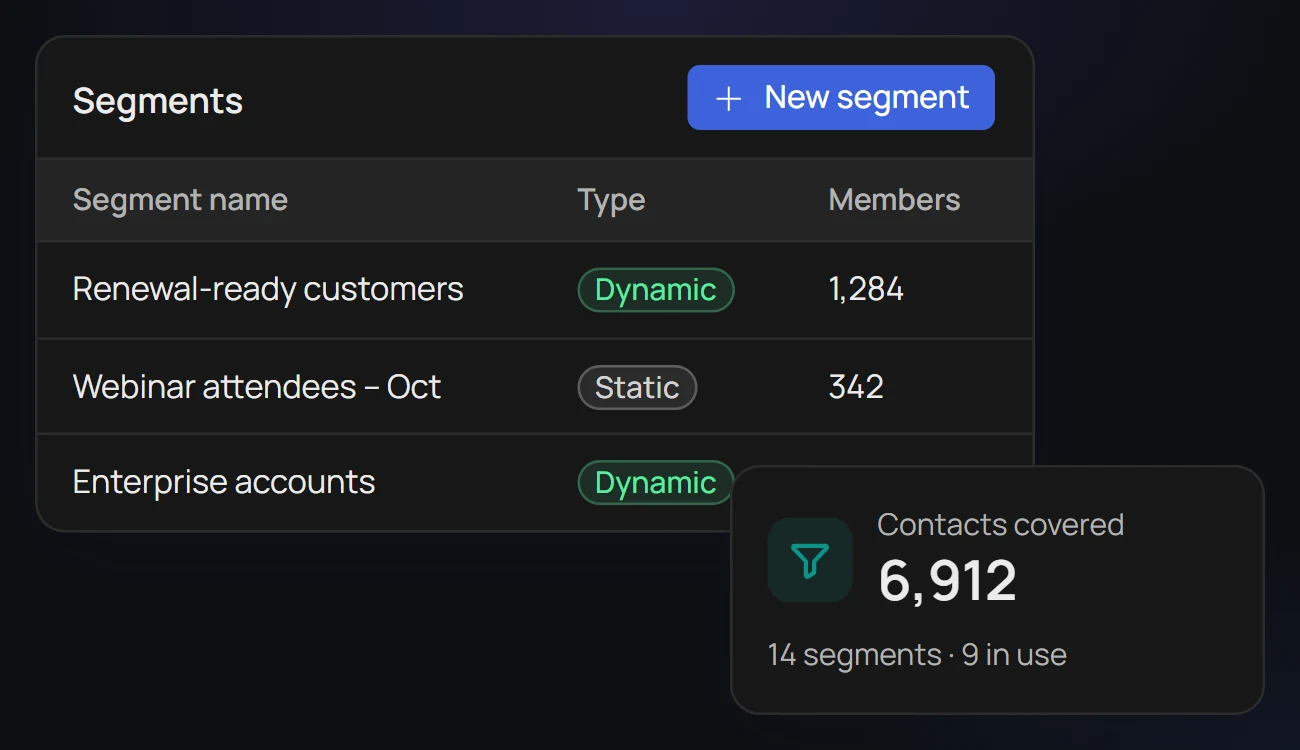Click the Static badge for Webinar attendees

tap(637, 387)
